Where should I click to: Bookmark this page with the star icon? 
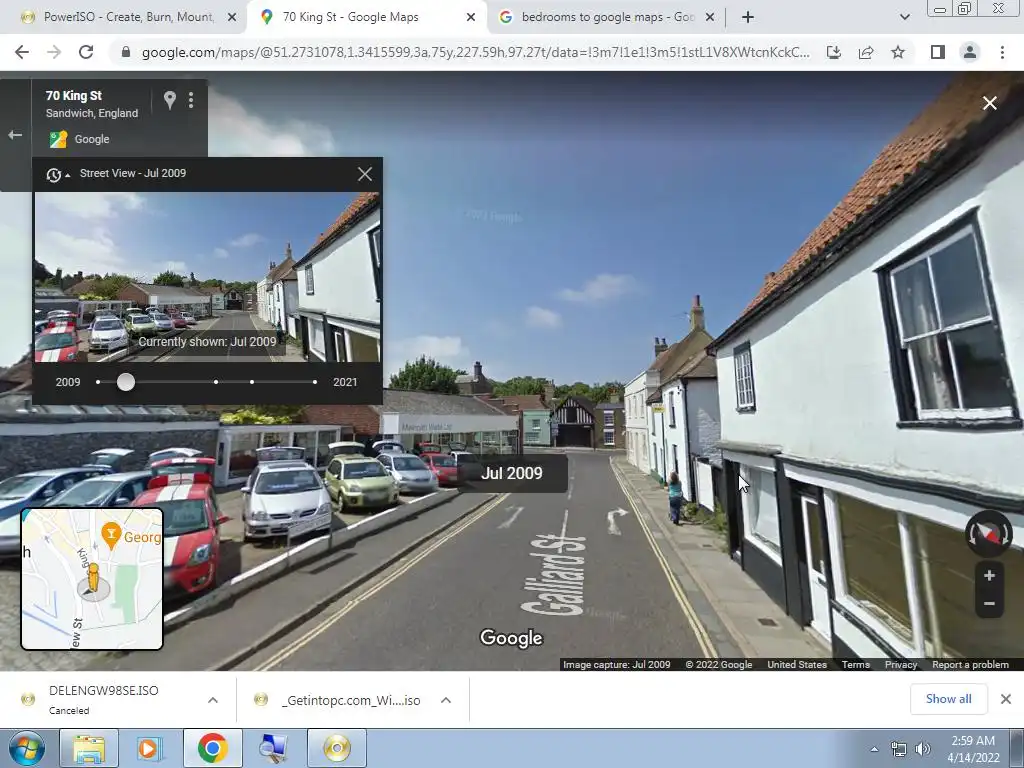click(898, 52)
